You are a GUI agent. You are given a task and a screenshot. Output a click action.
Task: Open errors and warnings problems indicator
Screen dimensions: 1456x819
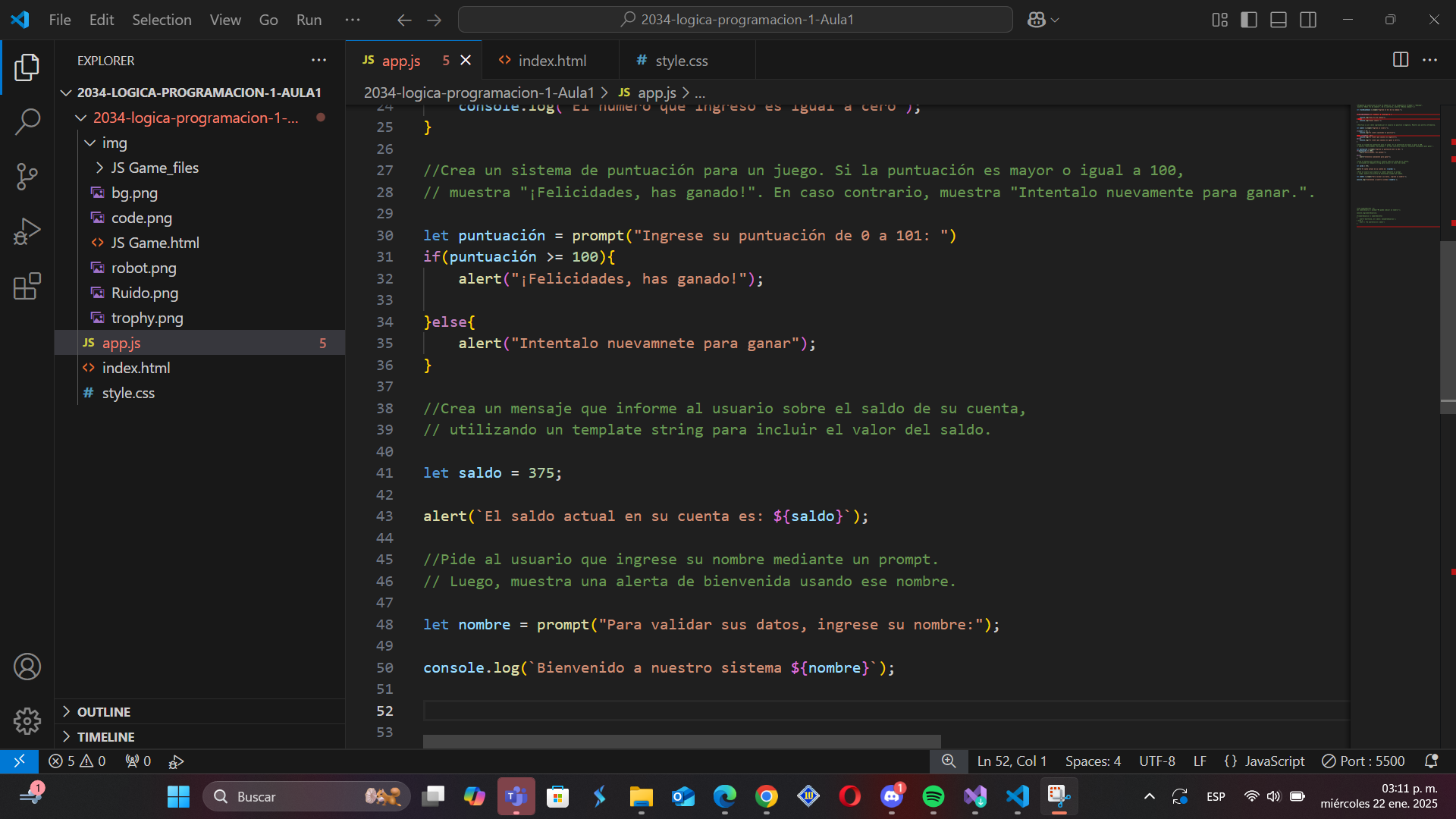[77, 761]
